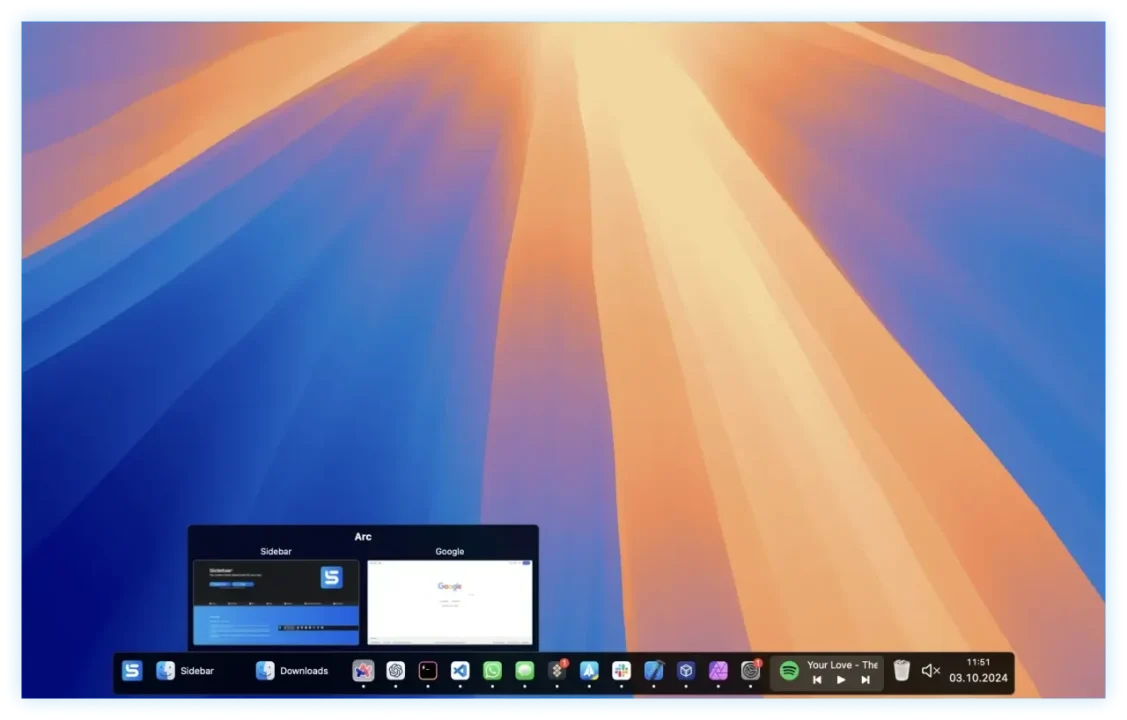The image size is (1127, 720).
Task: Click the clock showing 11:51 and date
Action: click(x=978, y=670)
